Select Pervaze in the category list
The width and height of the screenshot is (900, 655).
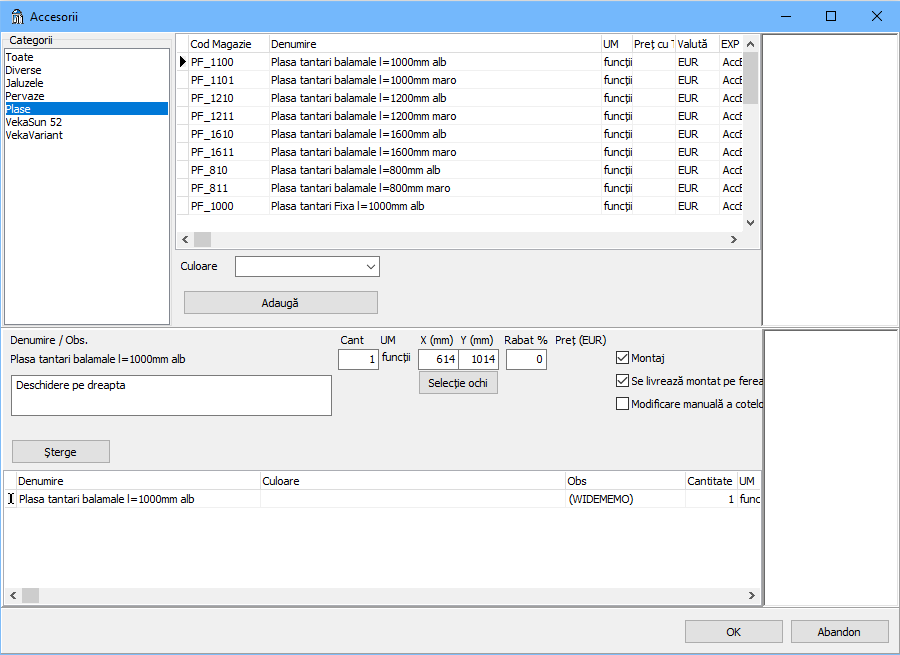coord(25,96)
